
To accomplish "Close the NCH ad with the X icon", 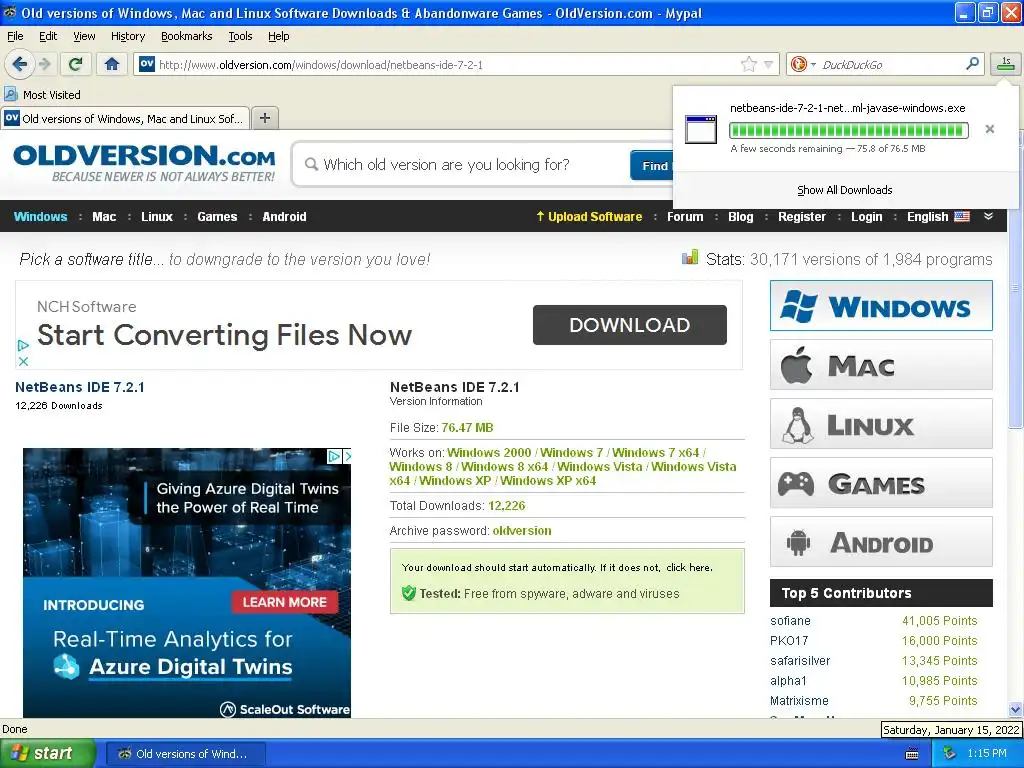I will 23,360.
